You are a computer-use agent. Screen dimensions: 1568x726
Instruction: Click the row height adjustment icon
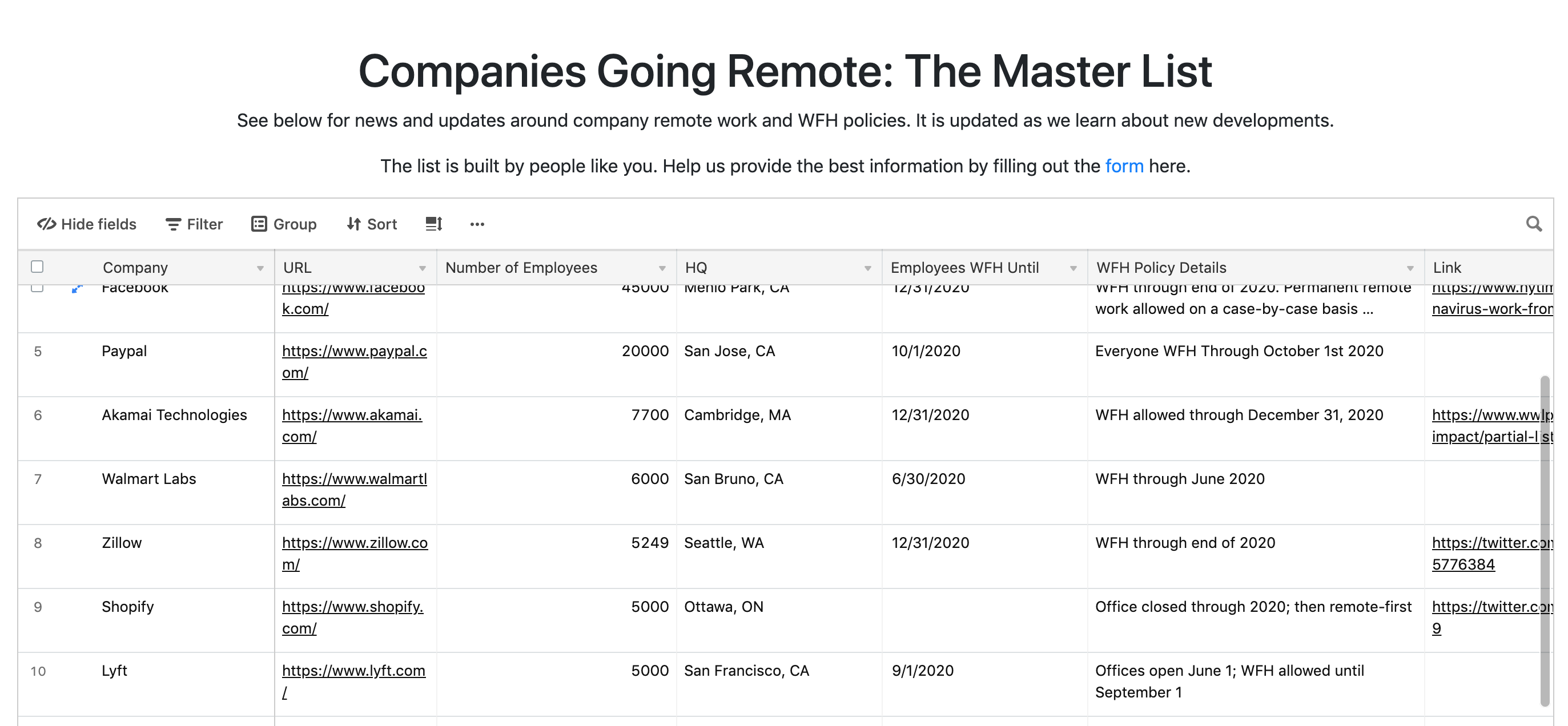click(x=433, y=224)
